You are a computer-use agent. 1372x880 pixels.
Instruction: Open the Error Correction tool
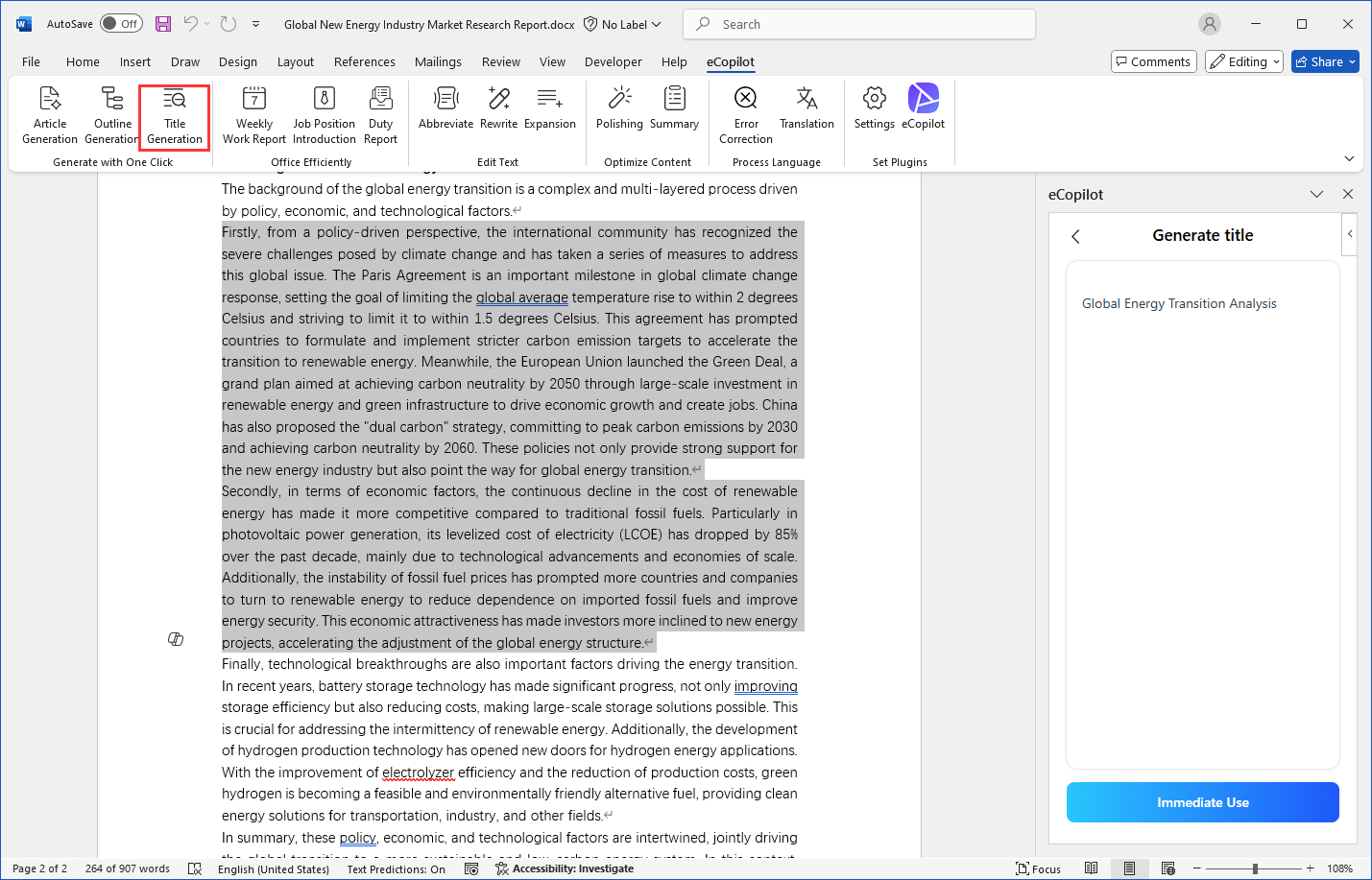coord(745,114)
